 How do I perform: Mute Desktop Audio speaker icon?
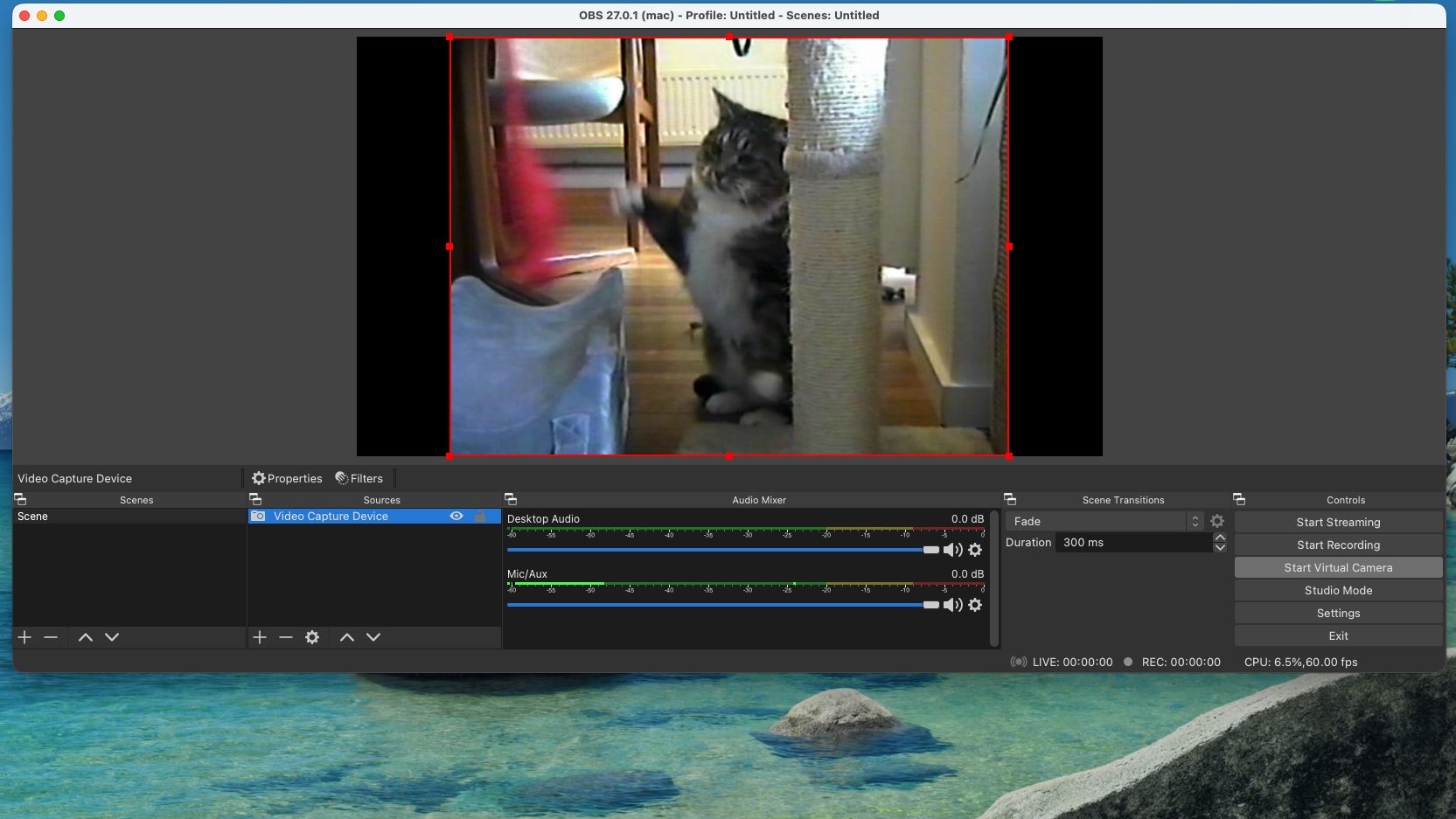(x=952, y=550)
